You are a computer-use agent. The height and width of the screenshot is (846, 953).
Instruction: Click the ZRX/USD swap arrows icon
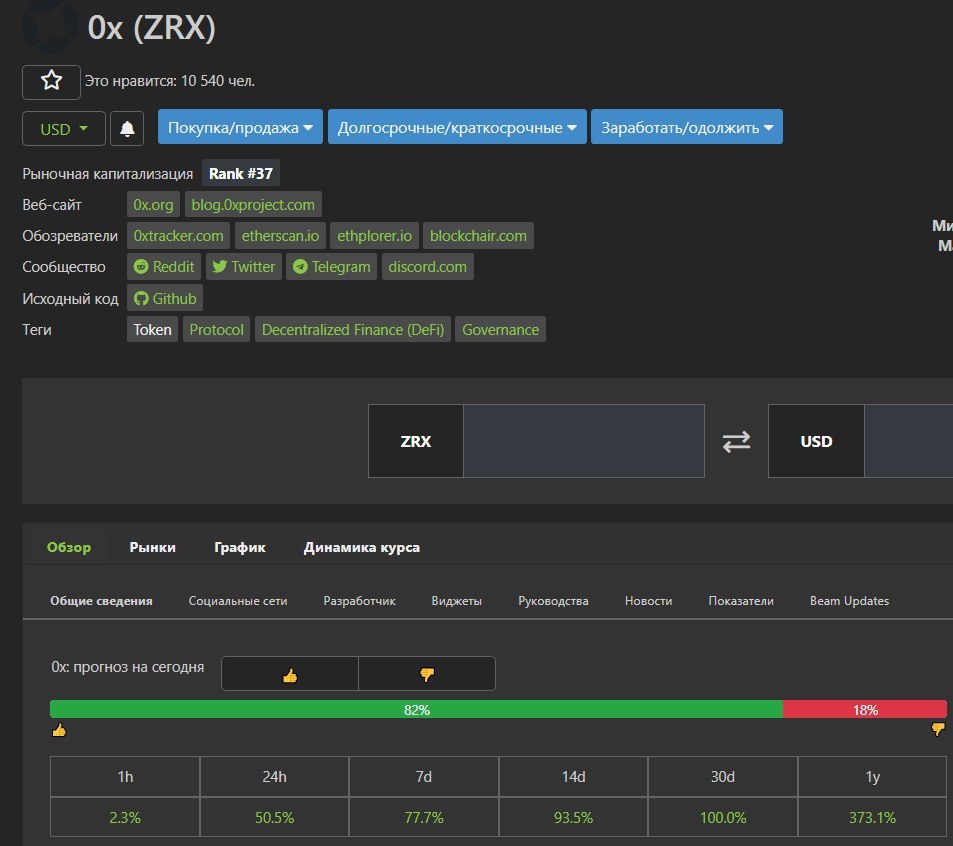(x=736, y=441)
